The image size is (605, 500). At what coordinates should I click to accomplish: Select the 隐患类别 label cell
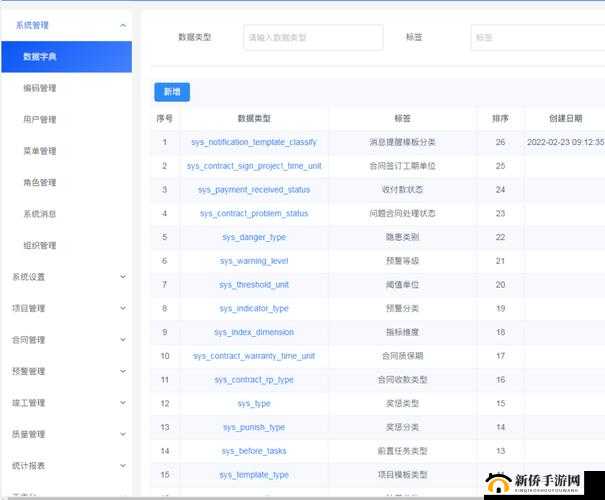402,237
